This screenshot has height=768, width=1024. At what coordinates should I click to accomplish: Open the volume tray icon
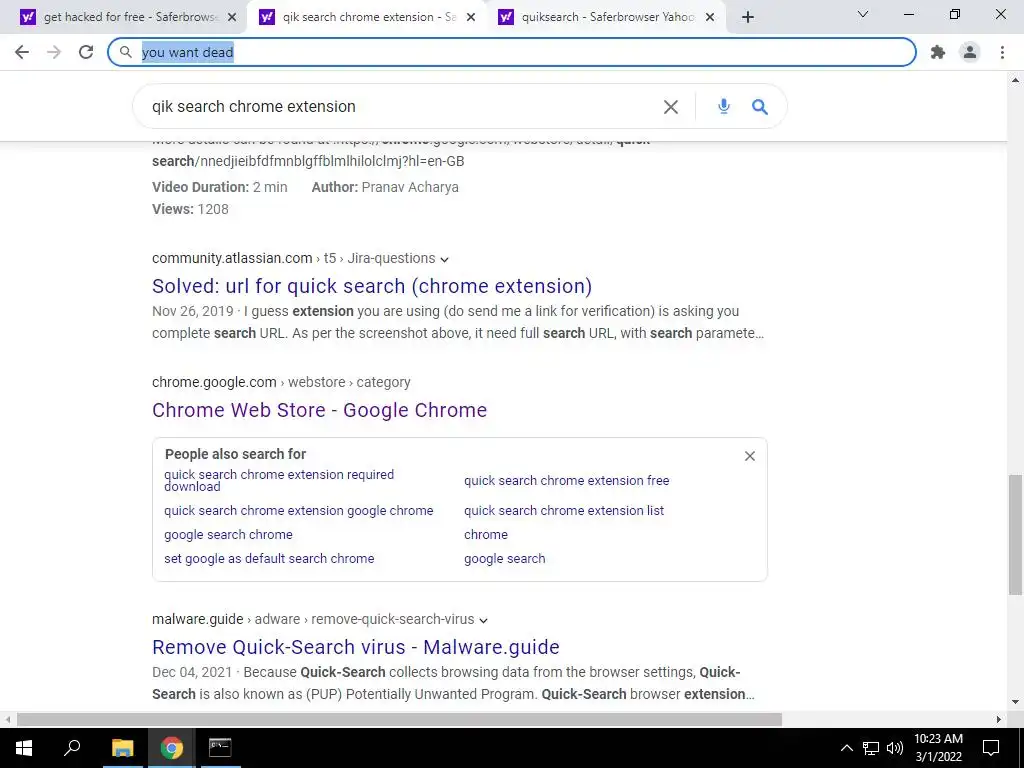(895, 748)
